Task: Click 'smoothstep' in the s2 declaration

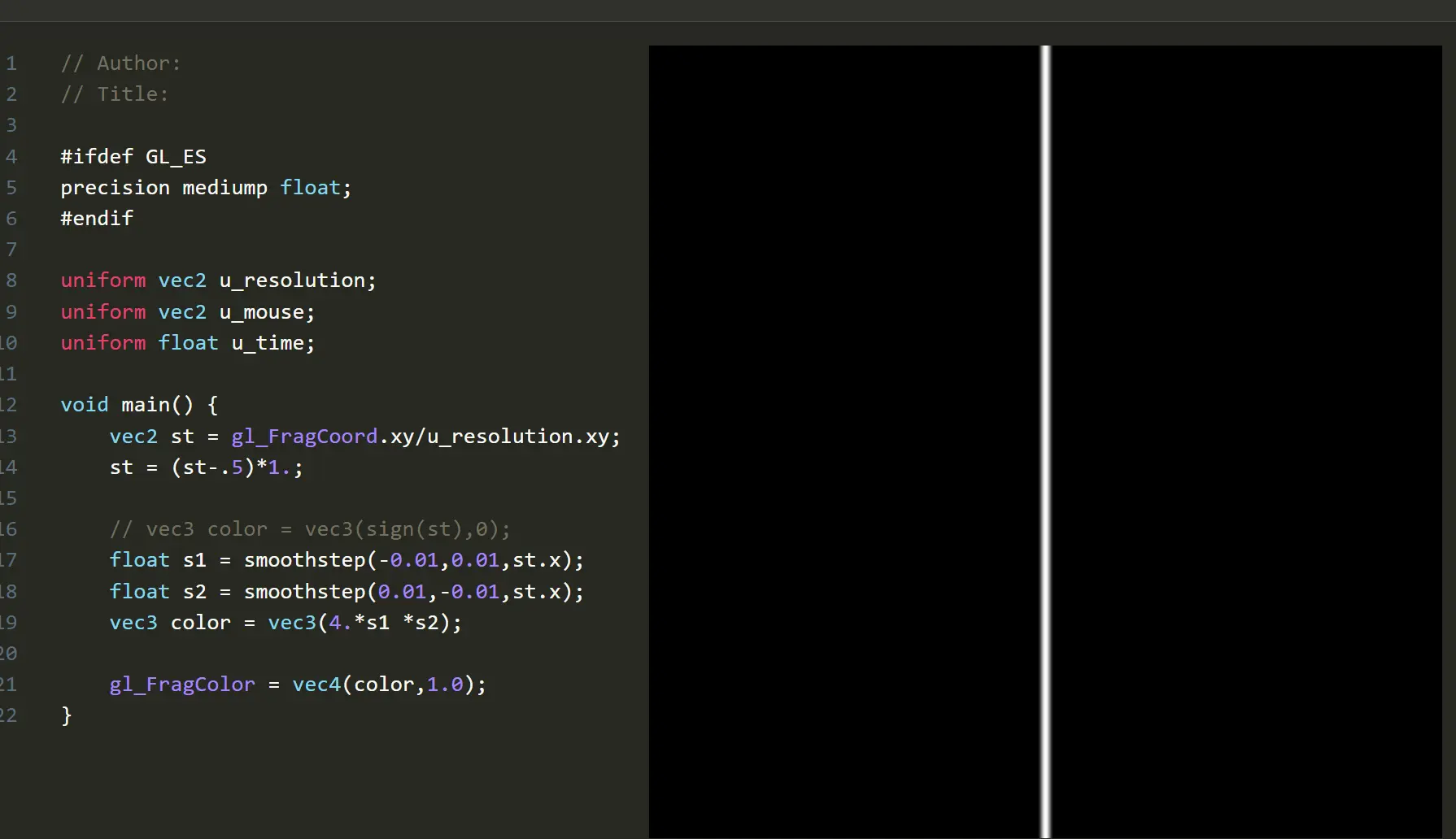Action: 304,592
